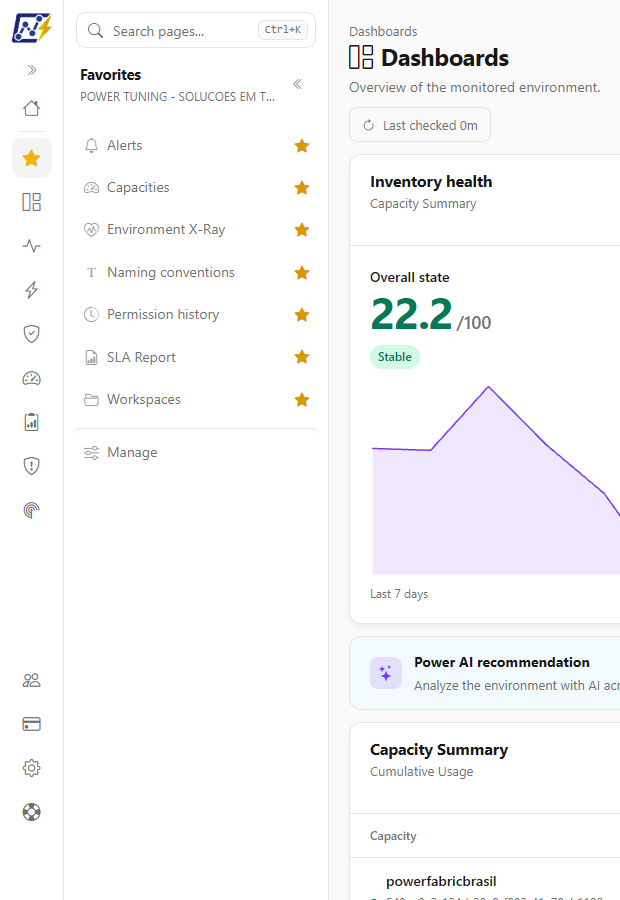This screenshot has height=900, width=620.
Task: Open the gauge speedometer icon in sidebar
Action: [x=32, y=378]
